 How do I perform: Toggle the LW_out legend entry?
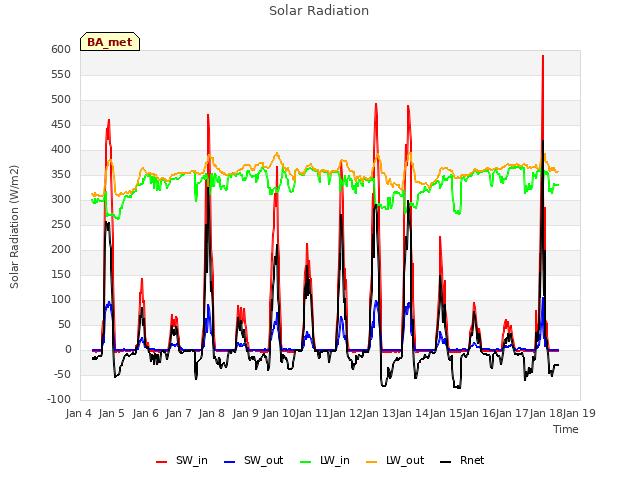click(x=395, y=460)
